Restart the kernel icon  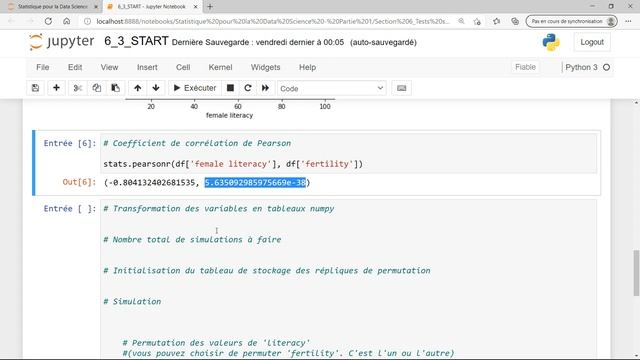point(248,88)
